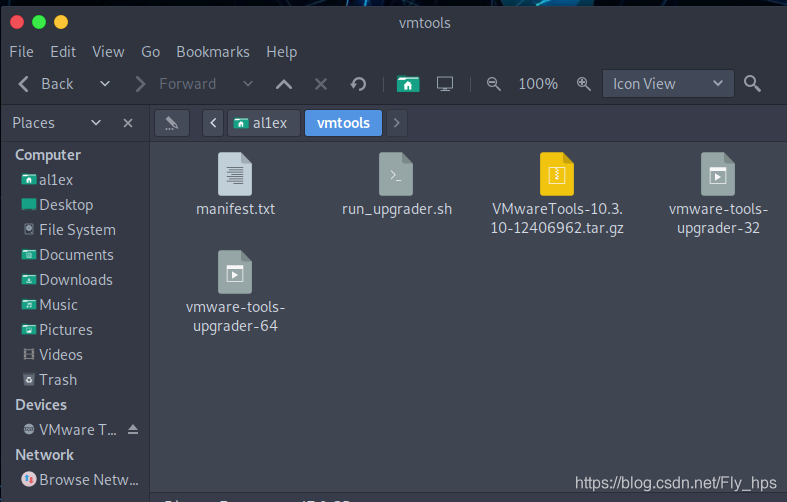The width and height of the screenshot is (787, 502).
Task: Click the yellow window button
Action: tap(61, 22)
